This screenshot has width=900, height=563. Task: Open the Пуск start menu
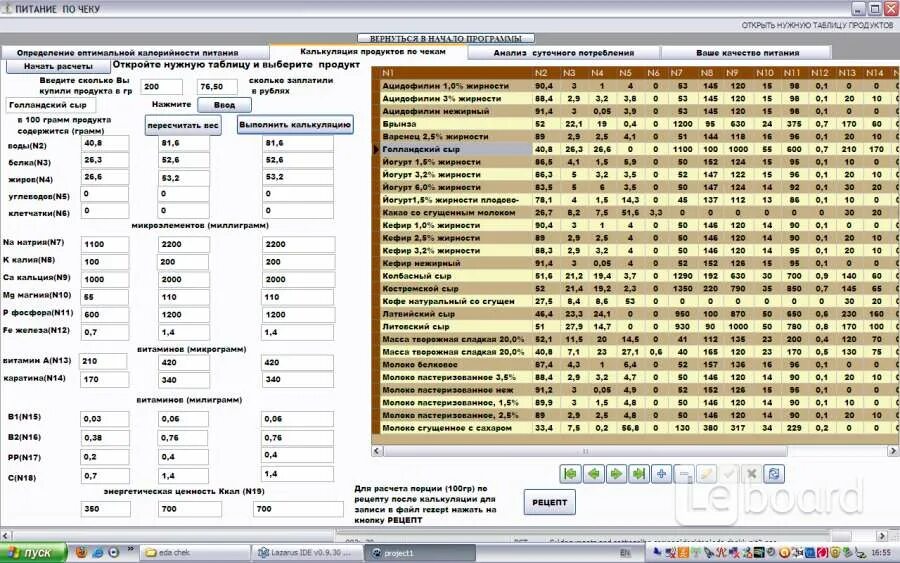pos(33,553)
